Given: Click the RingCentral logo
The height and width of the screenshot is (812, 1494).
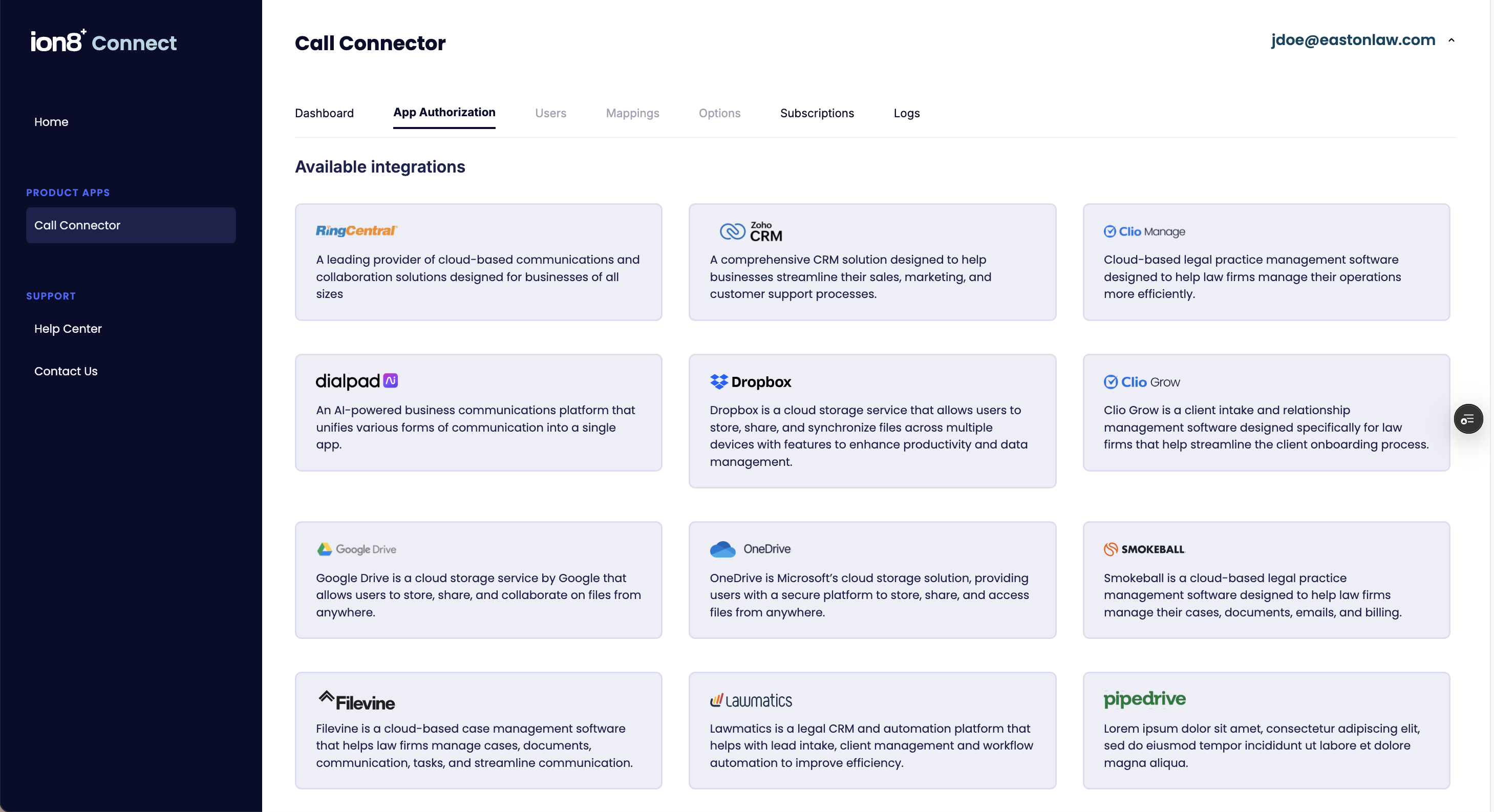Looking at the screenshot, I should point(356,231).
